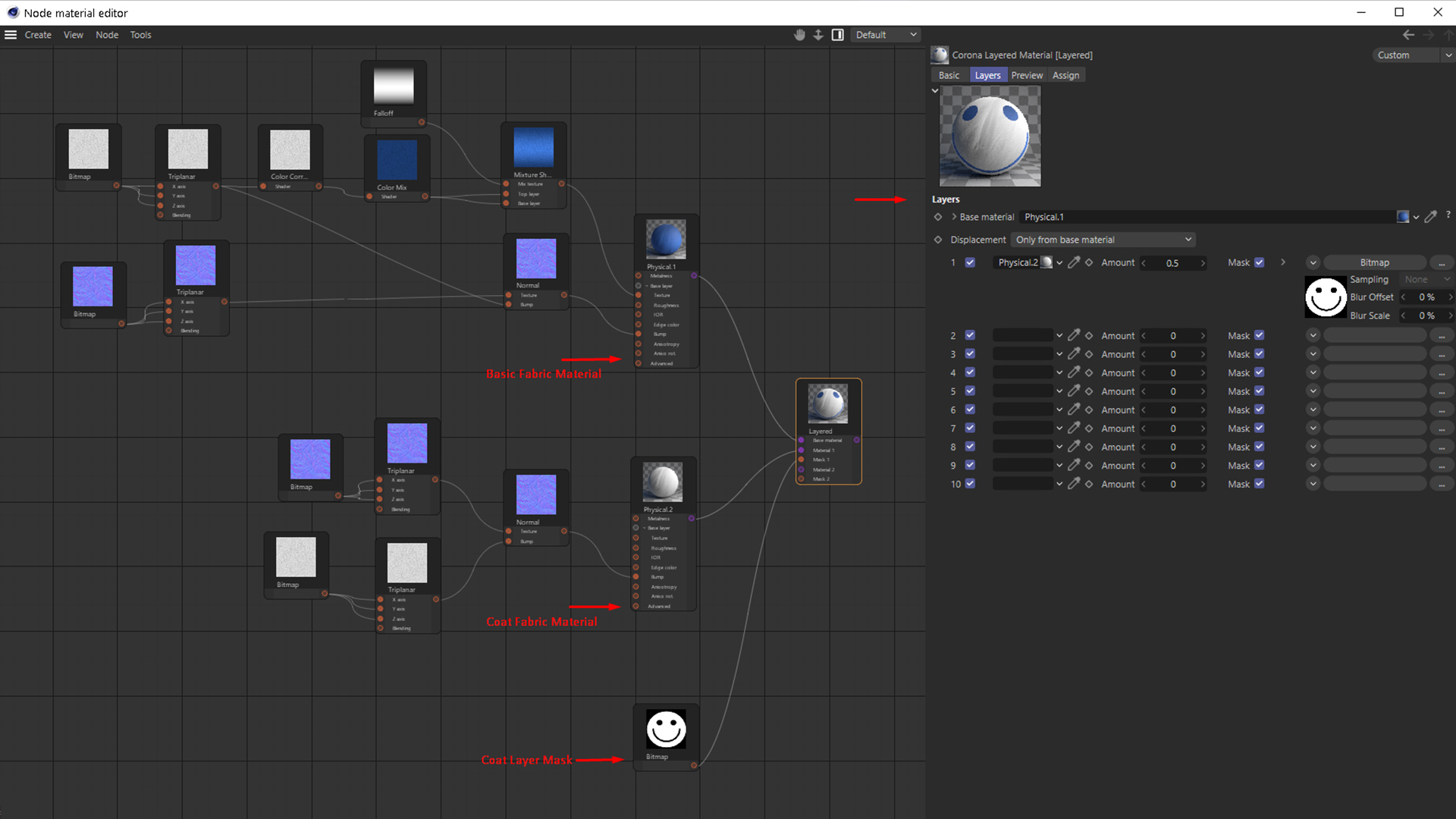Switch to the Preview tab
Image resolution: width=1456 pixels, height=819 pixels.
[x=1027, y=75]
